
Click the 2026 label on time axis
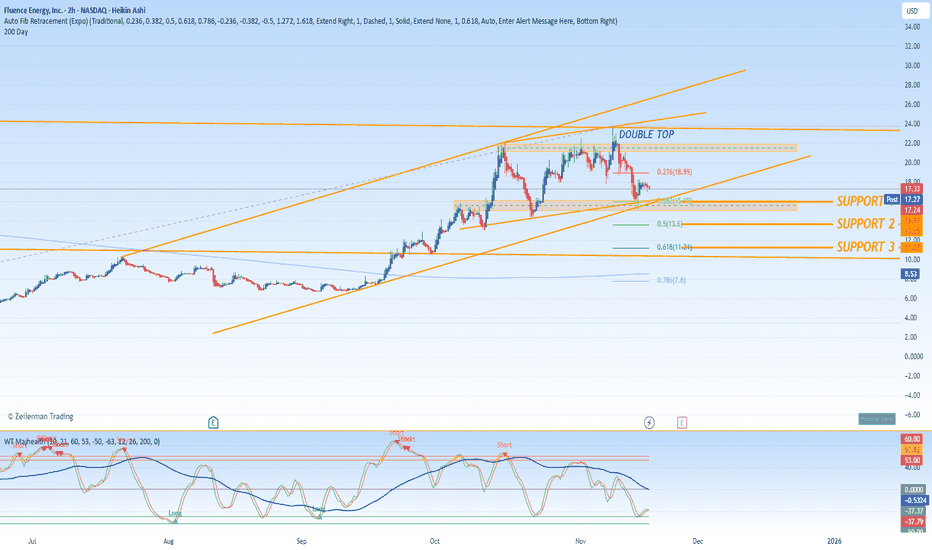click(x=835, y=541)
